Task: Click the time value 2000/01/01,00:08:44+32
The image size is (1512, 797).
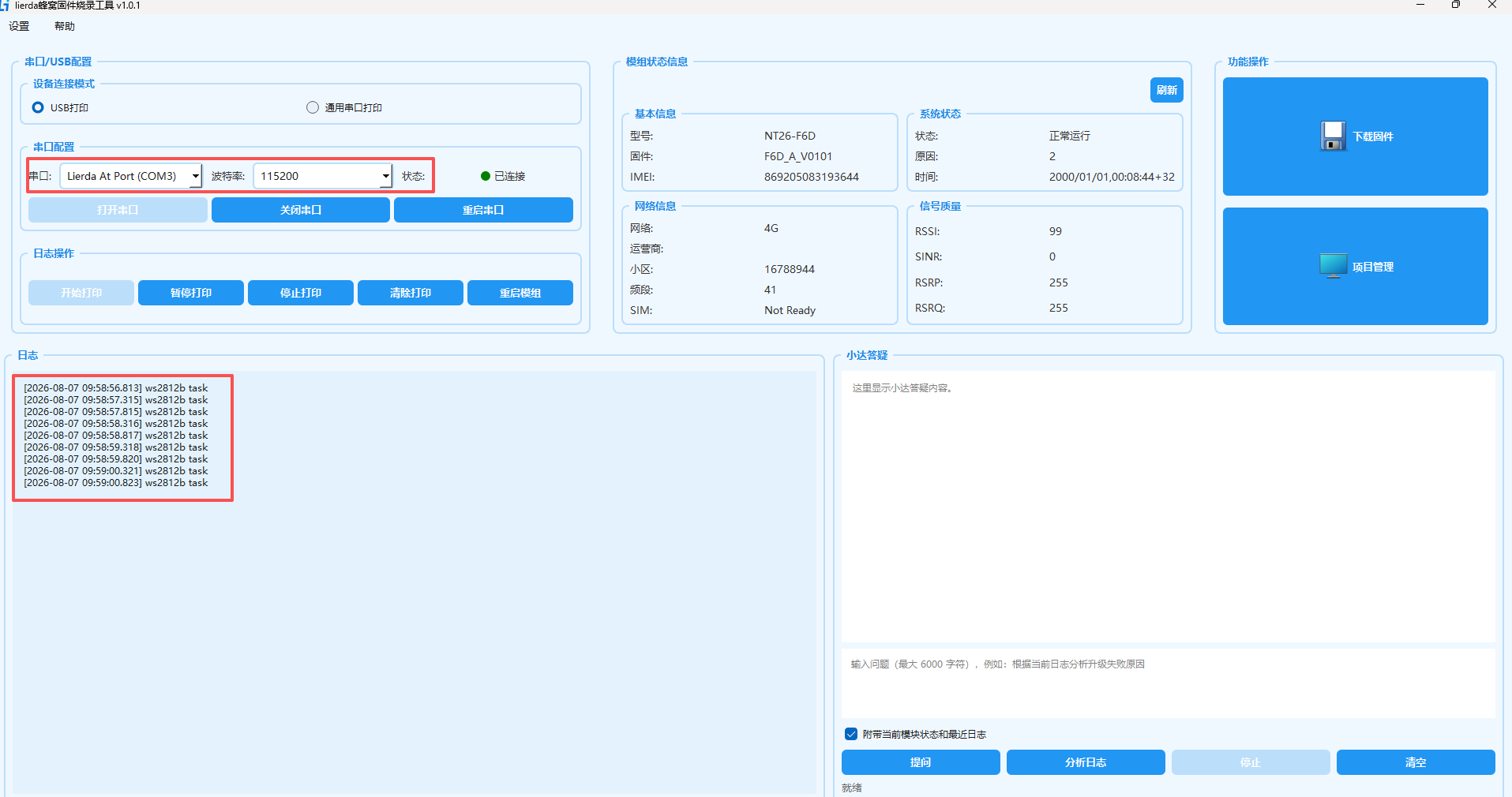Action: tap(1112, 177)
